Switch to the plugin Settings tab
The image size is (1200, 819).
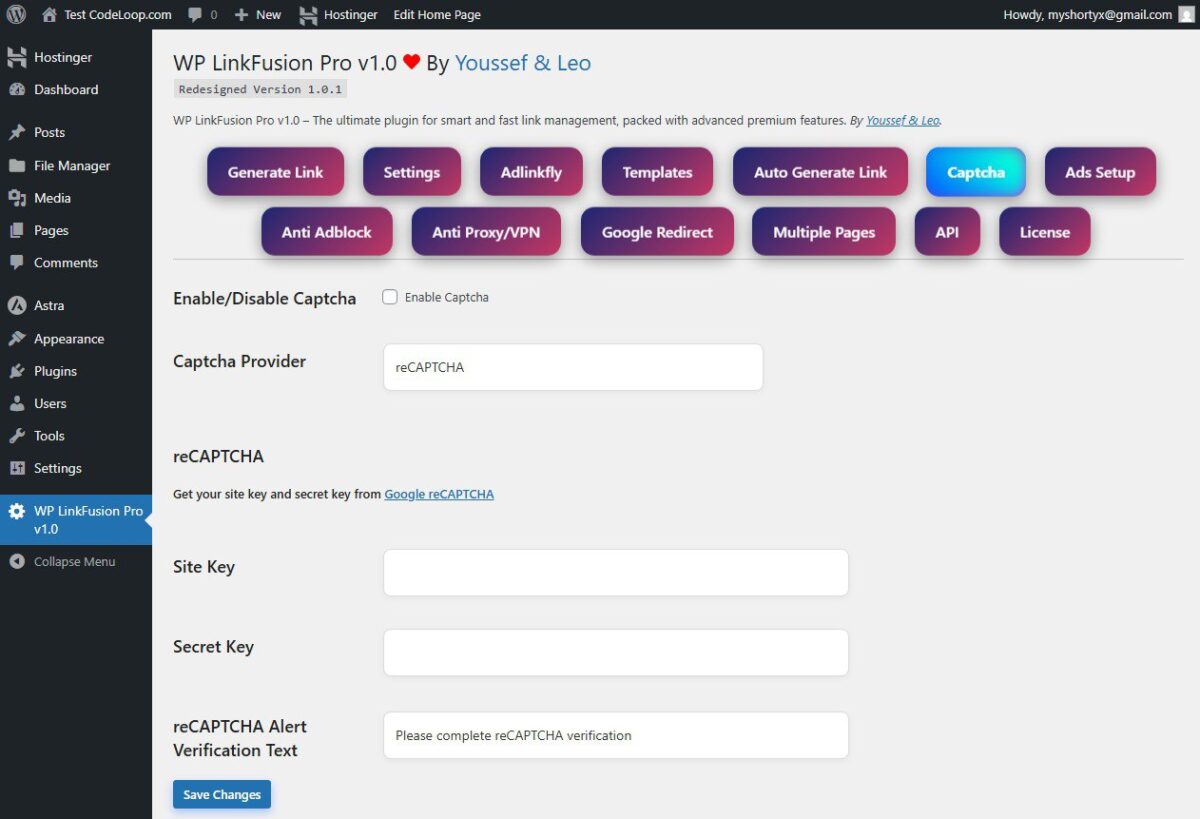[412, 172]
